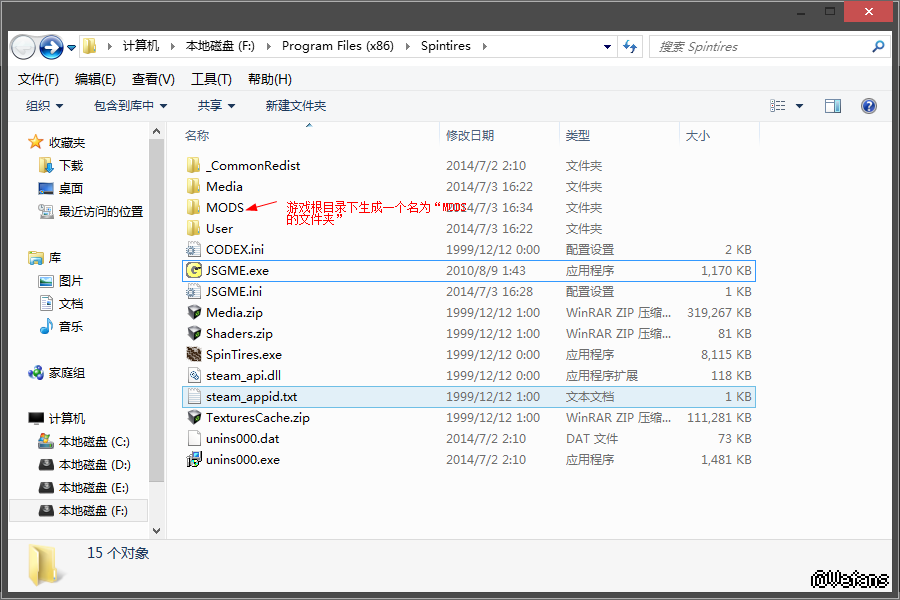Click Program Files (x86) breadcrumb segment

pos(338,46)
